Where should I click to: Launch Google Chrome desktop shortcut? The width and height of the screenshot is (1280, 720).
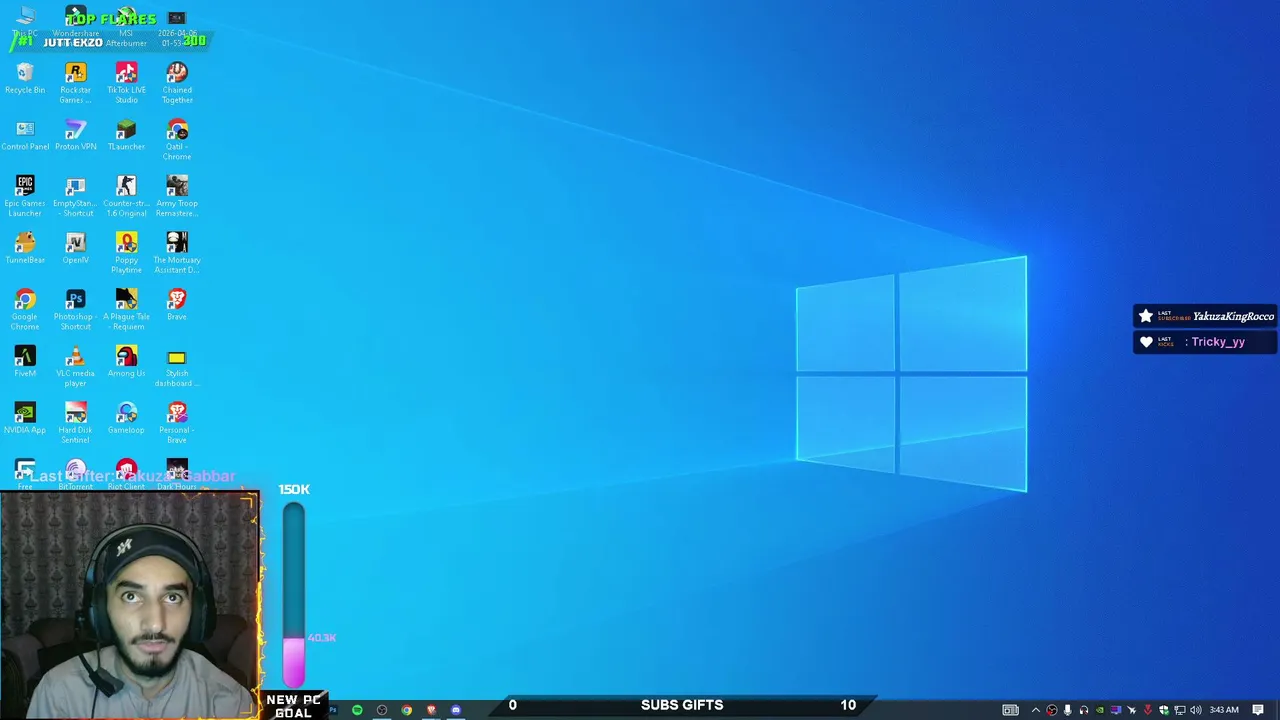point(25,310)
